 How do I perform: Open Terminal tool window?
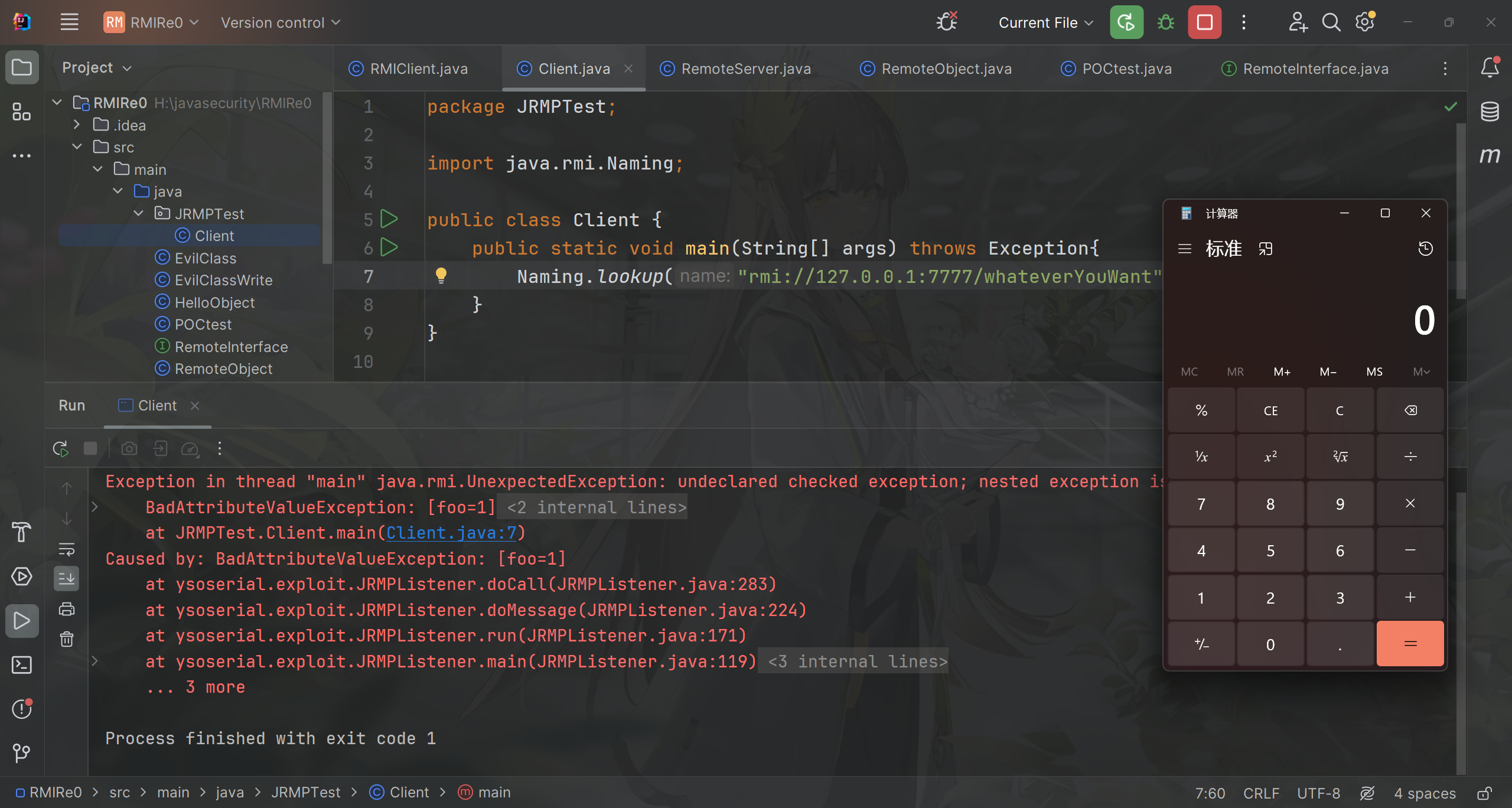click(22, 665)
